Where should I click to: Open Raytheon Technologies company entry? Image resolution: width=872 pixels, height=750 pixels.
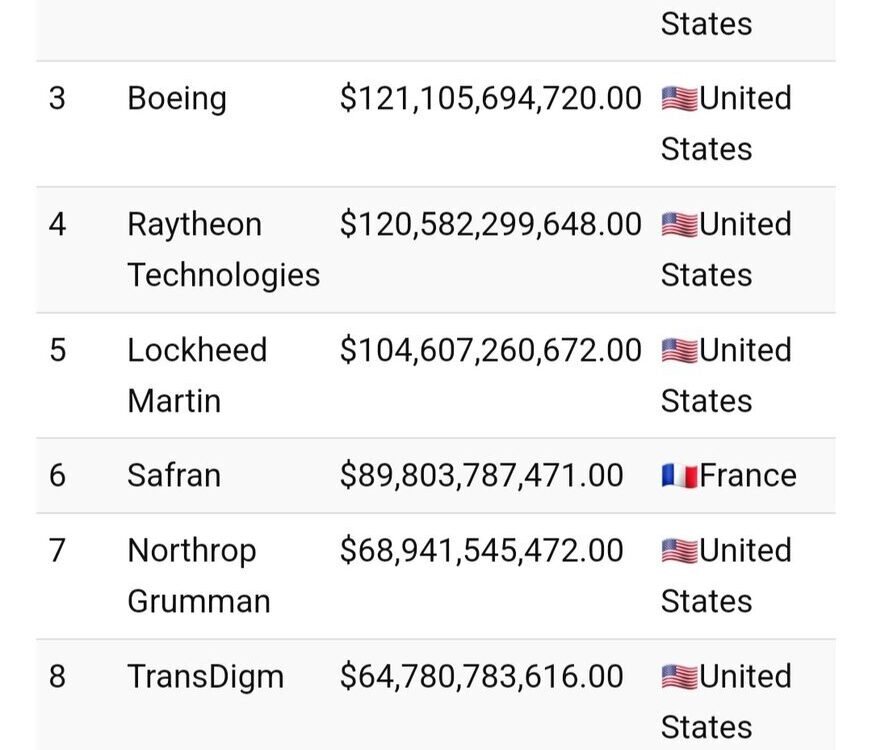(x=224, y=250)
